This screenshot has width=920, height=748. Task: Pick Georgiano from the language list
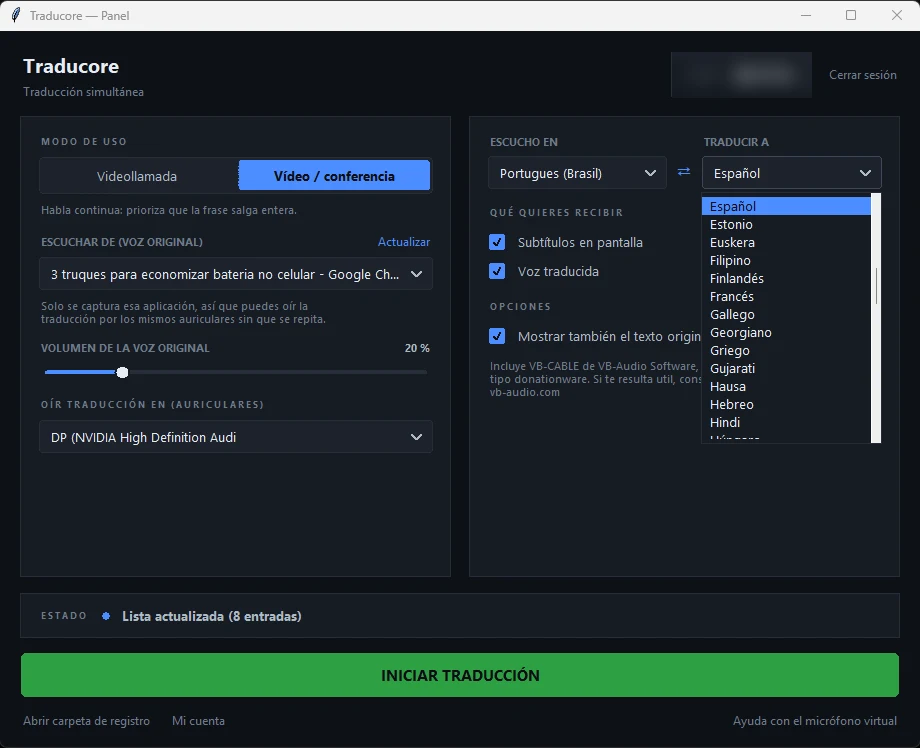click(x=786, y=333)
